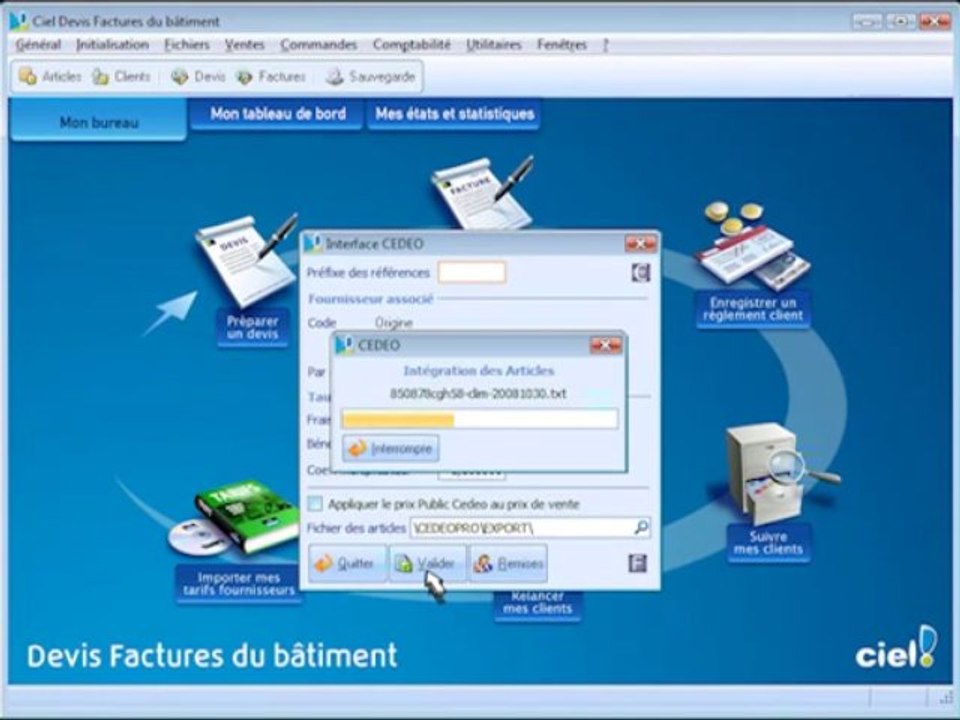The image size is (960, 720).
Task: Click the Ciel logo in bottom corner
Action: pos(896,648)
